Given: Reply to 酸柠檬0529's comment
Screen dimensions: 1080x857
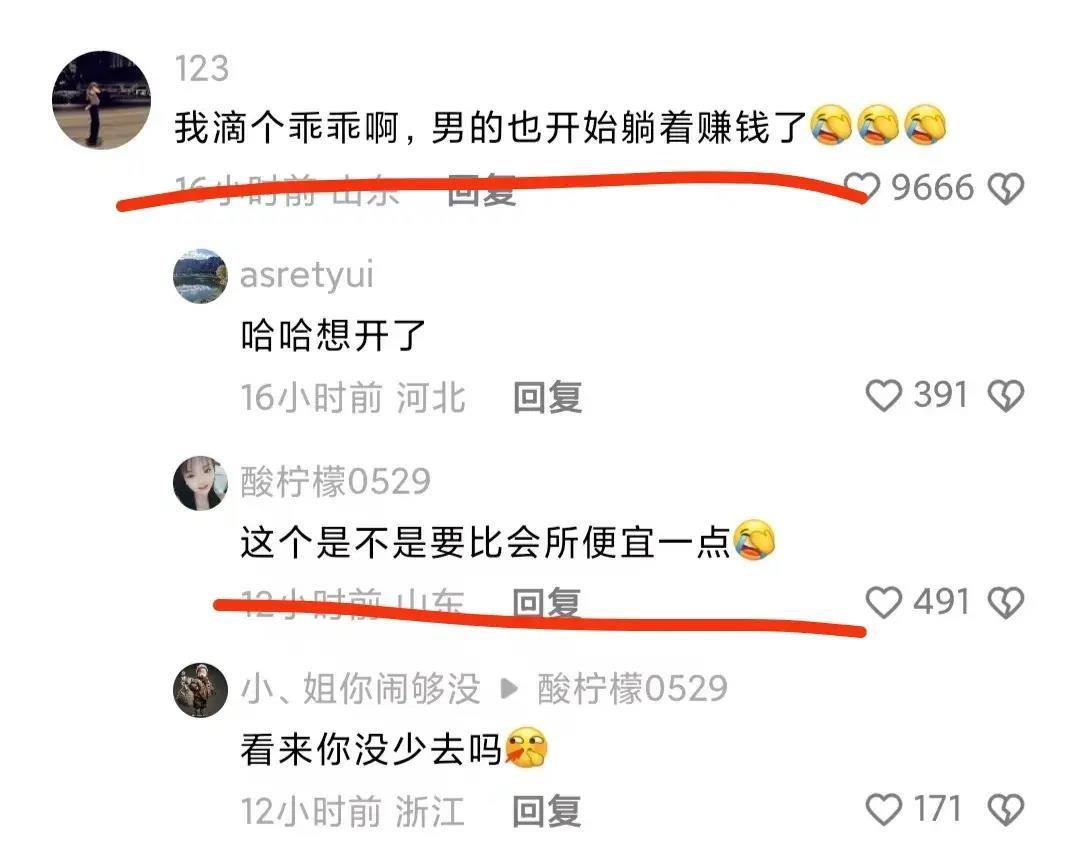Looking at the screenshot, I should coord(548,604).
